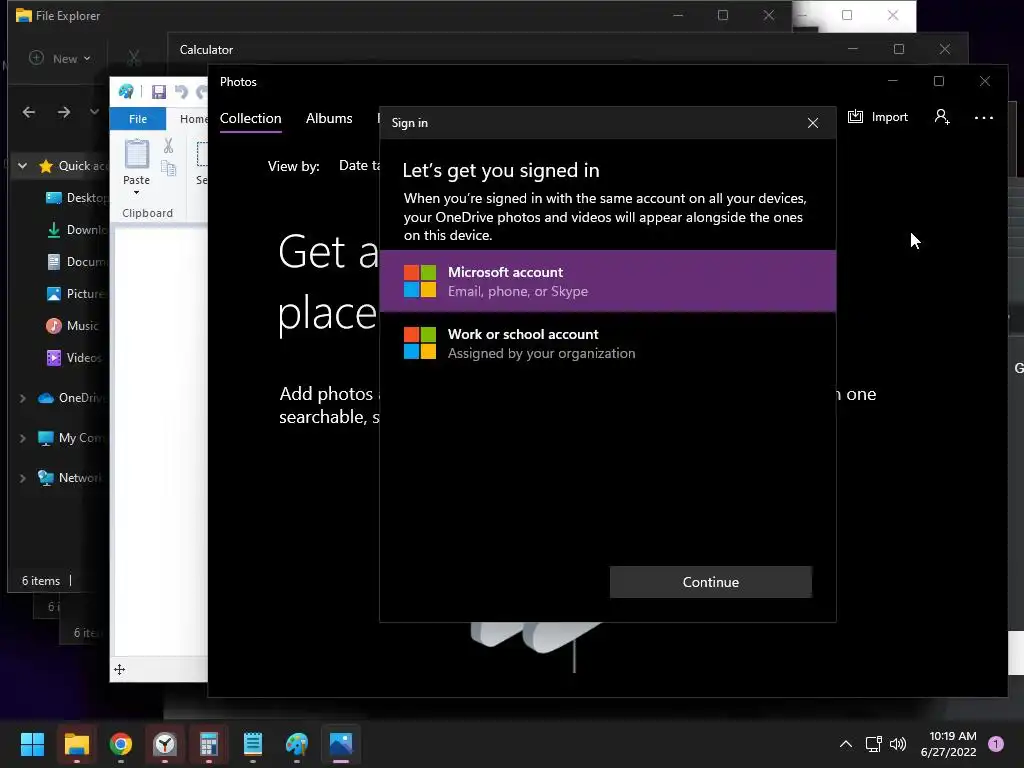The height and width of the screenshot is (768, 1024).
Task: Open recent locations chevron in File Explorer
Action: point(95,112)
